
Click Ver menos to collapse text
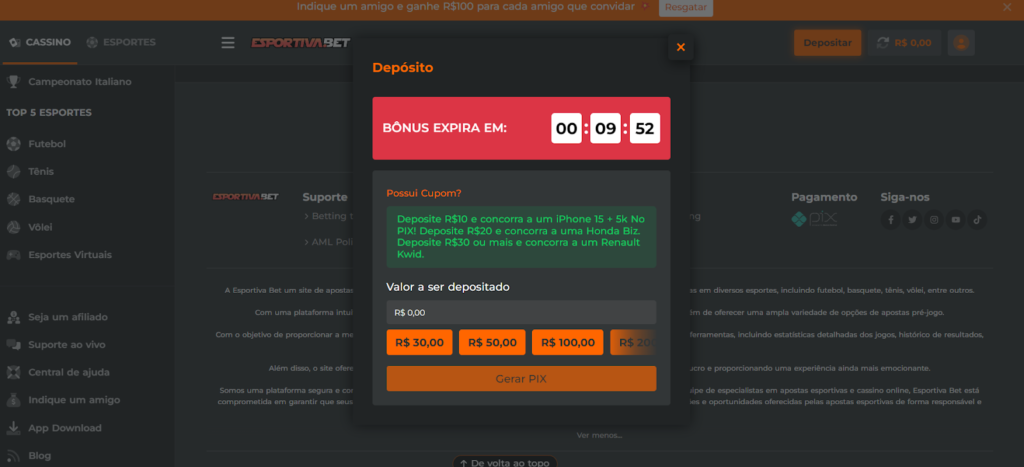pyautogui.click(x=599, y=435)
